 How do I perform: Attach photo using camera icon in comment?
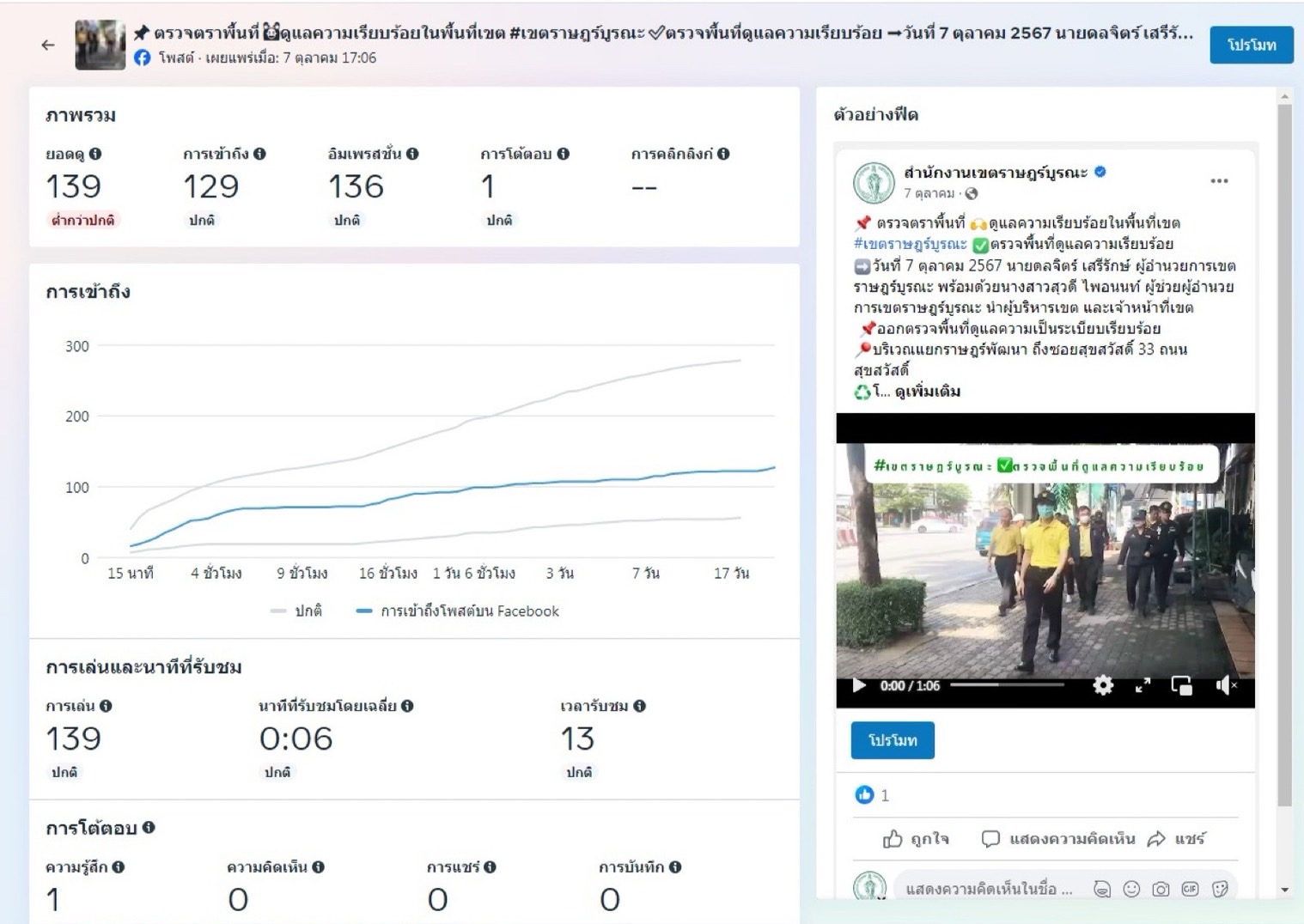click(1161, 889)
